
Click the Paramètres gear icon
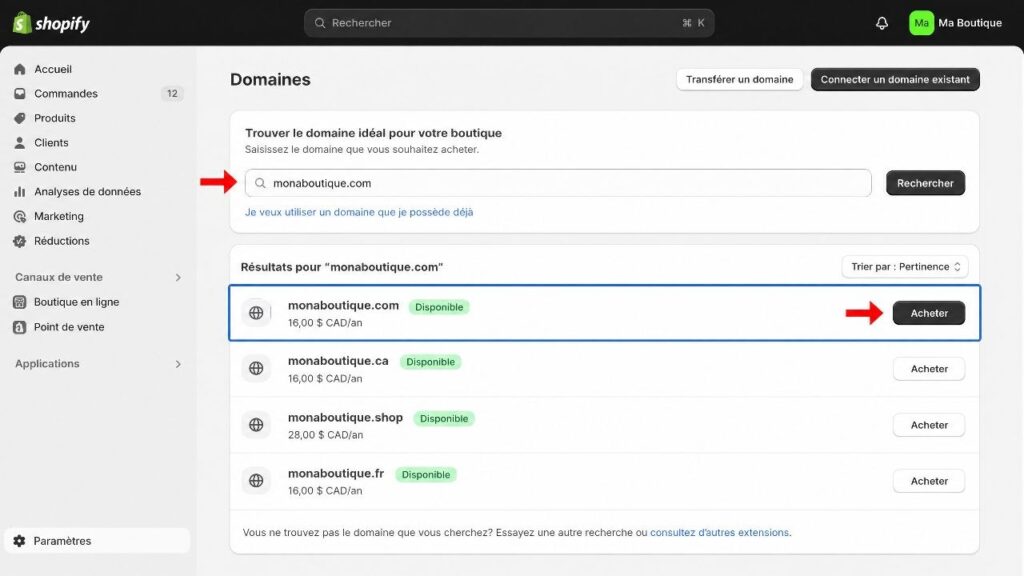[x=20, y=541]
